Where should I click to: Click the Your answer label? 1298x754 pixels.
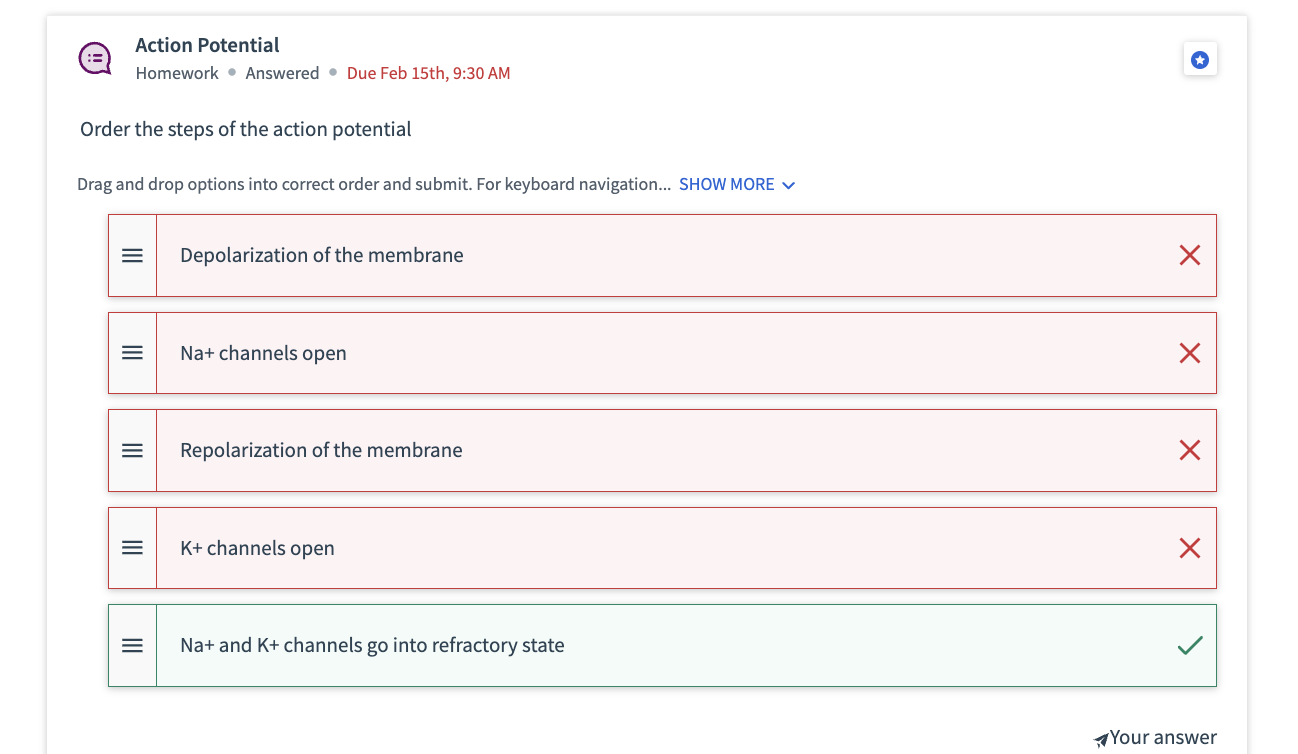point(1163,738)
